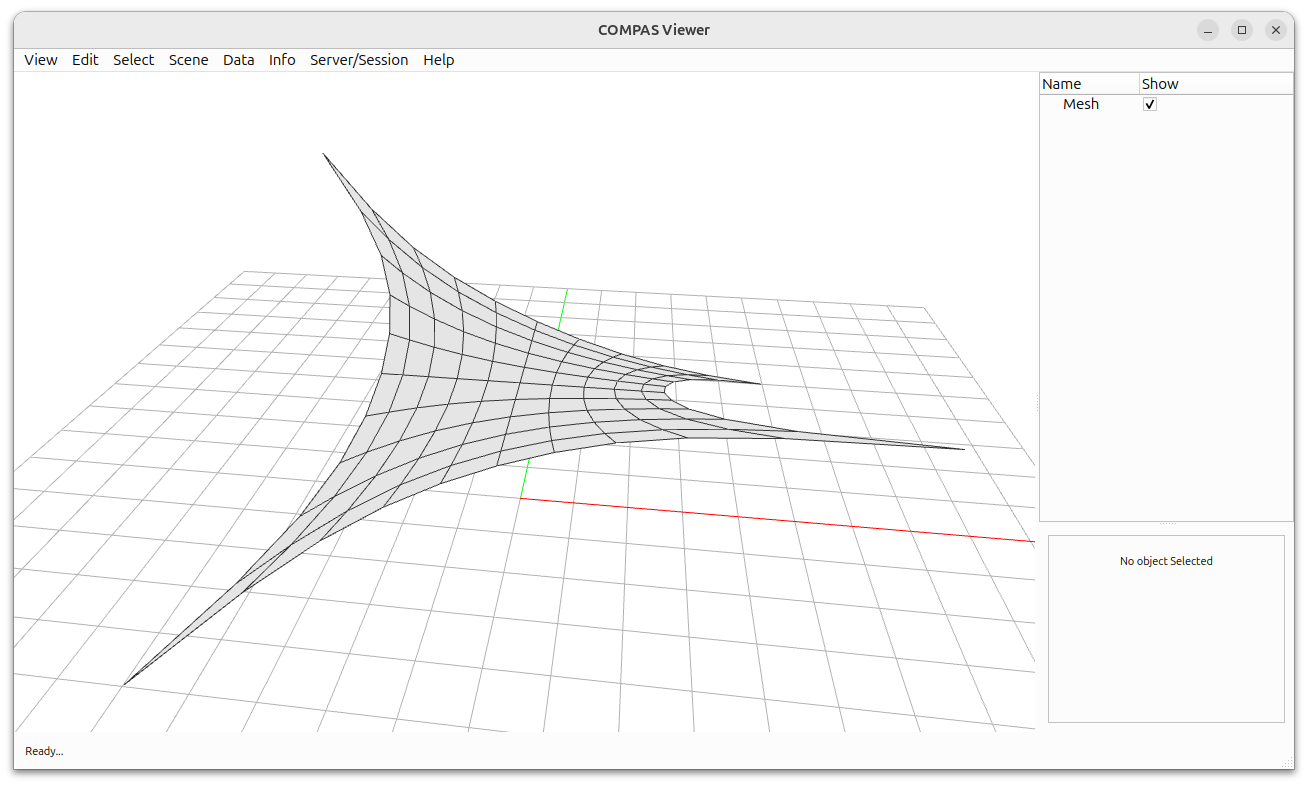
Task: Open the Server/Session menu
Action: click(x=359, y=60)
